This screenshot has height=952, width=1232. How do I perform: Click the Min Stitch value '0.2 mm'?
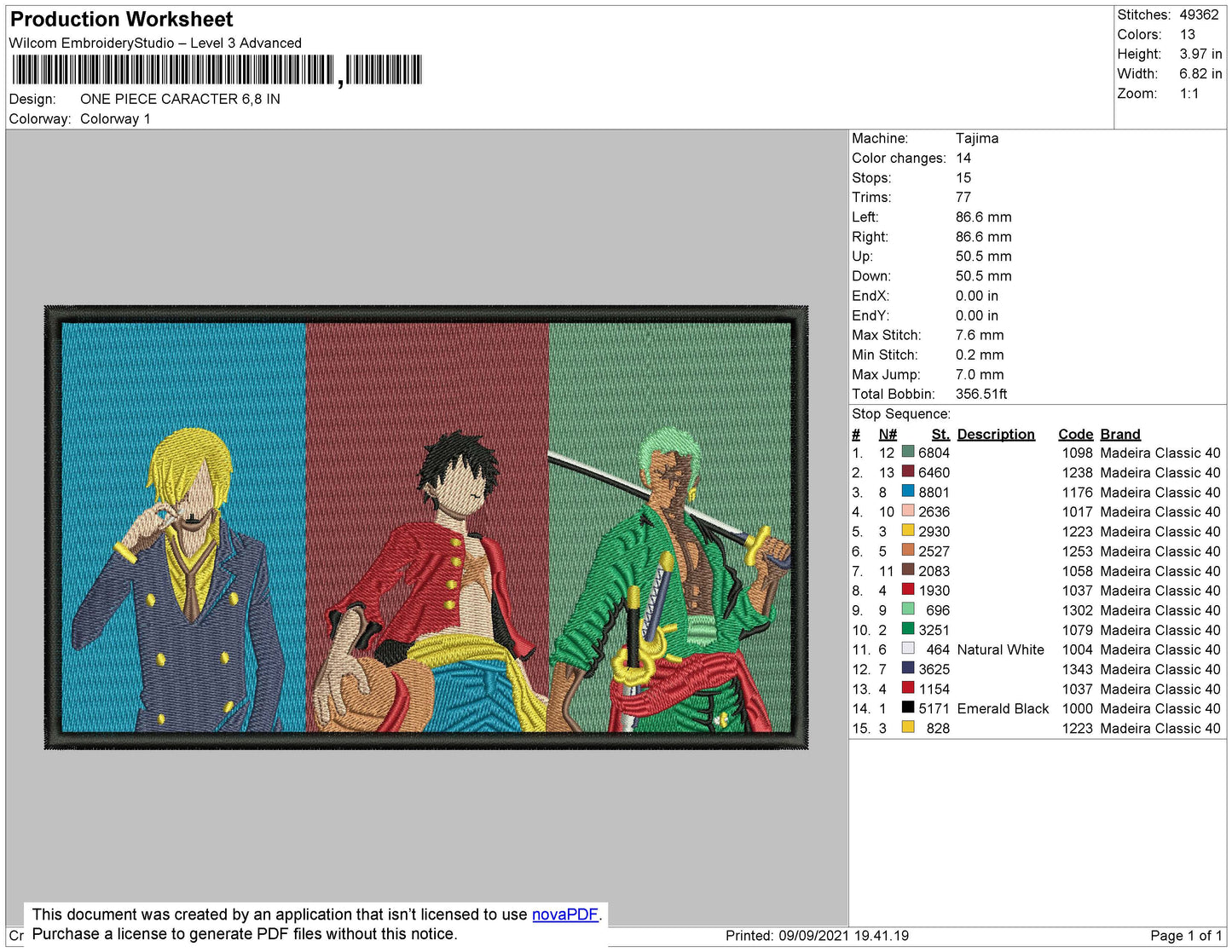(980, 355)
